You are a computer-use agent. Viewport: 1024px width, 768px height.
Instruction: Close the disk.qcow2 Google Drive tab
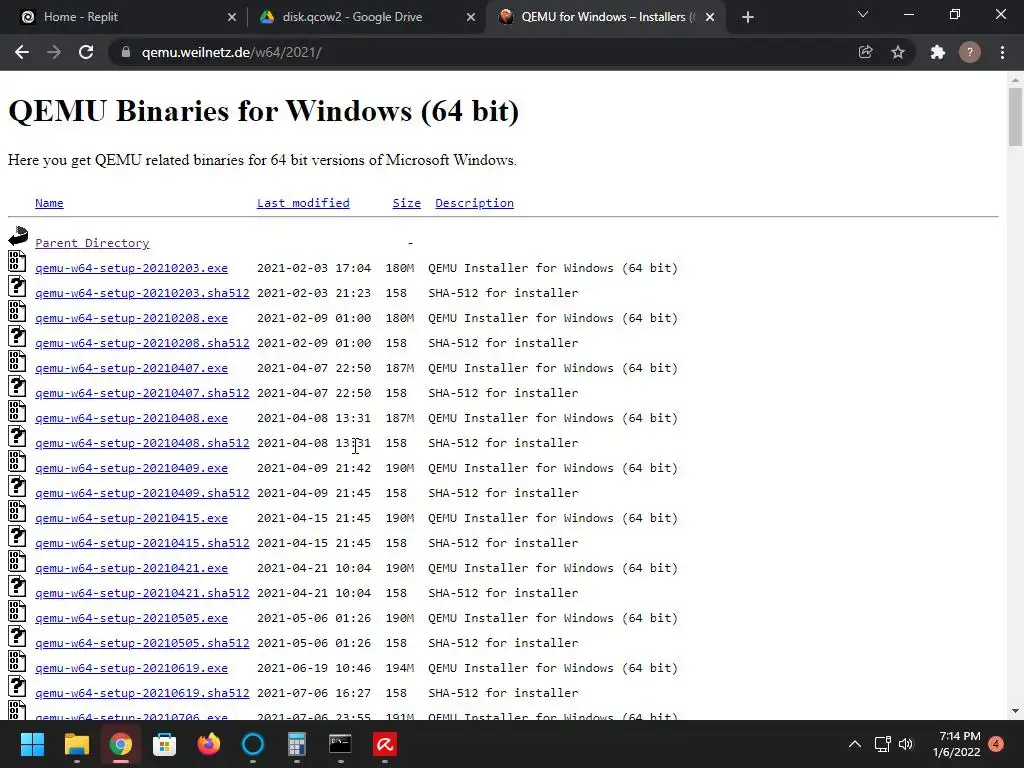tap(471, 17)
